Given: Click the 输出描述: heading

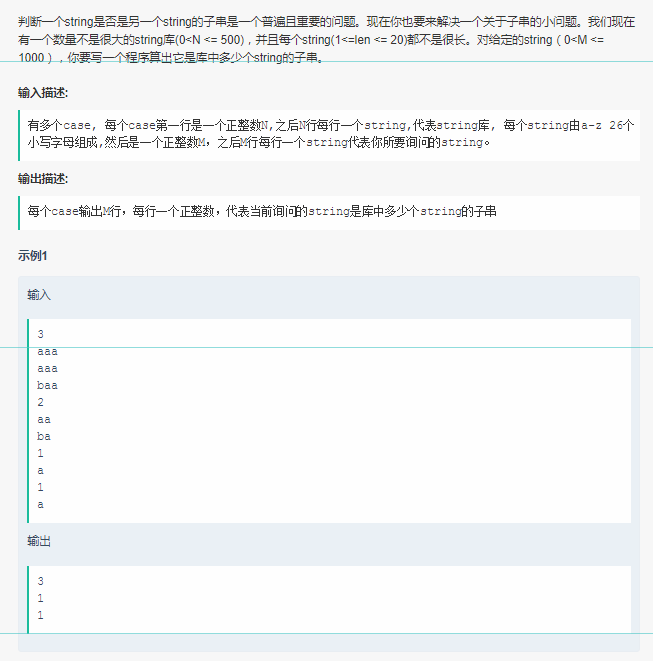Looking at the screenshot, I should (43, 179).
